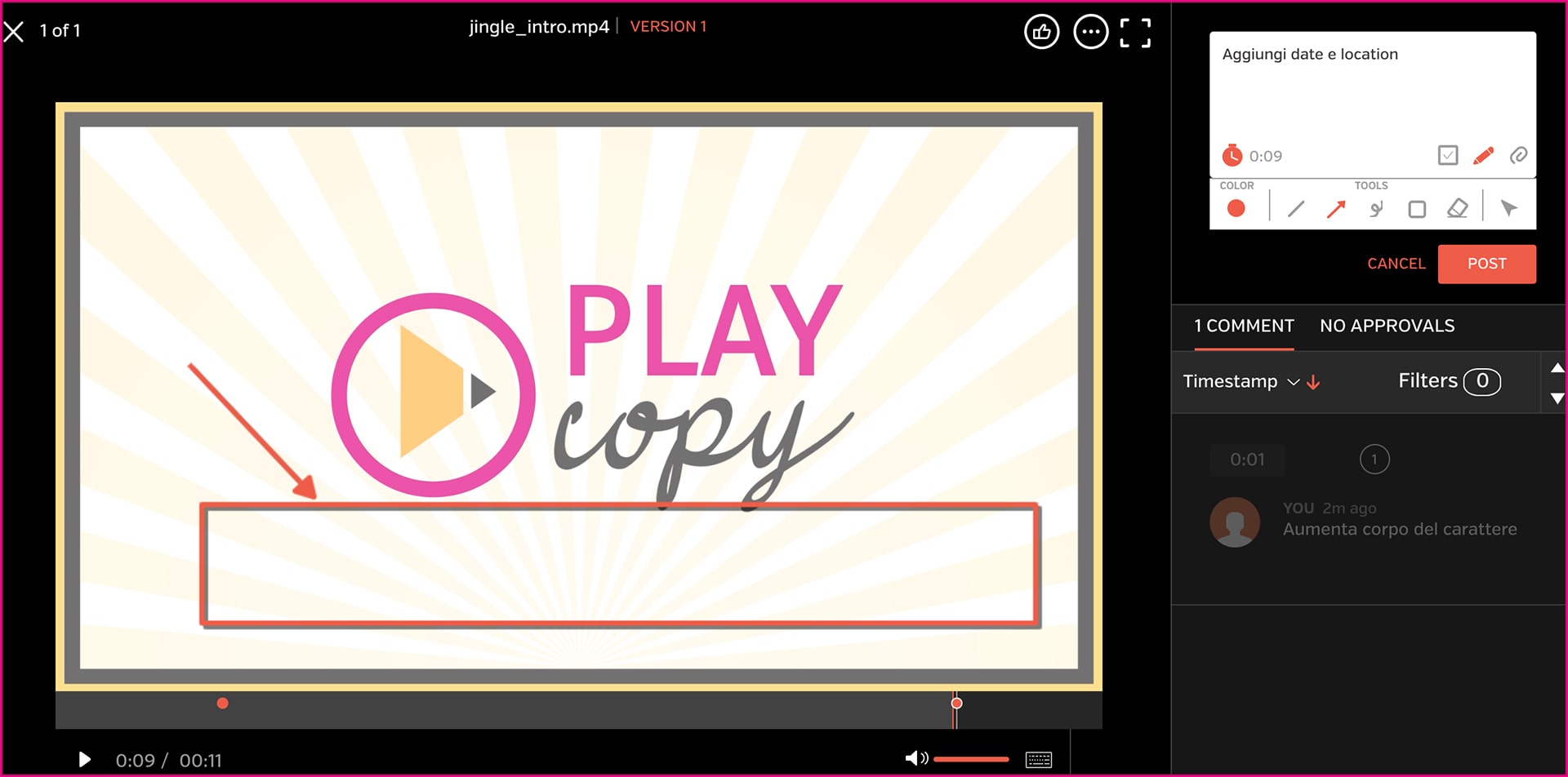Open the red annotation color swatch
1568x777 pixels.
1236,209
